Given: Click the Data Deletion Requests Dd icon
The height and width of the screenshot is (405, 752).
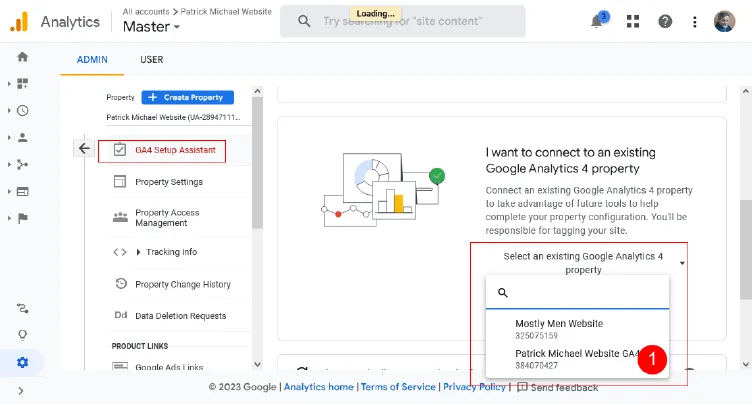Looking at the screenshot, I should click(x=121, y=315).
